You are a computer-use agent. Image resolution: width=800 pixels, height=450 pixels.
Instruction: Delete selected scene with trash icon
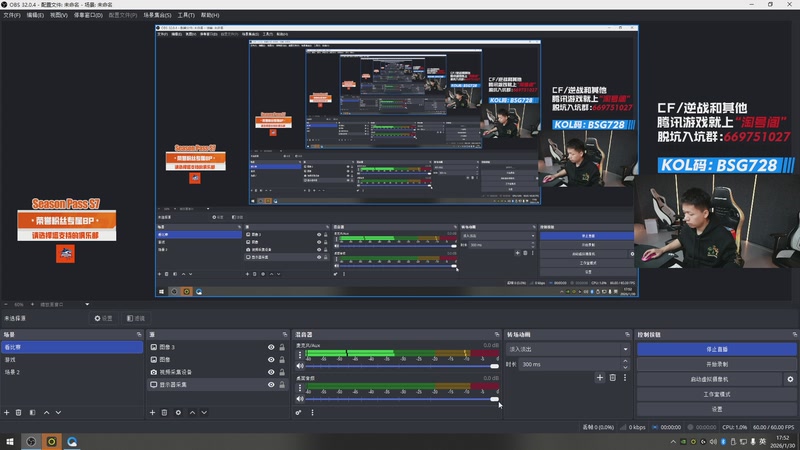(18, 412)
